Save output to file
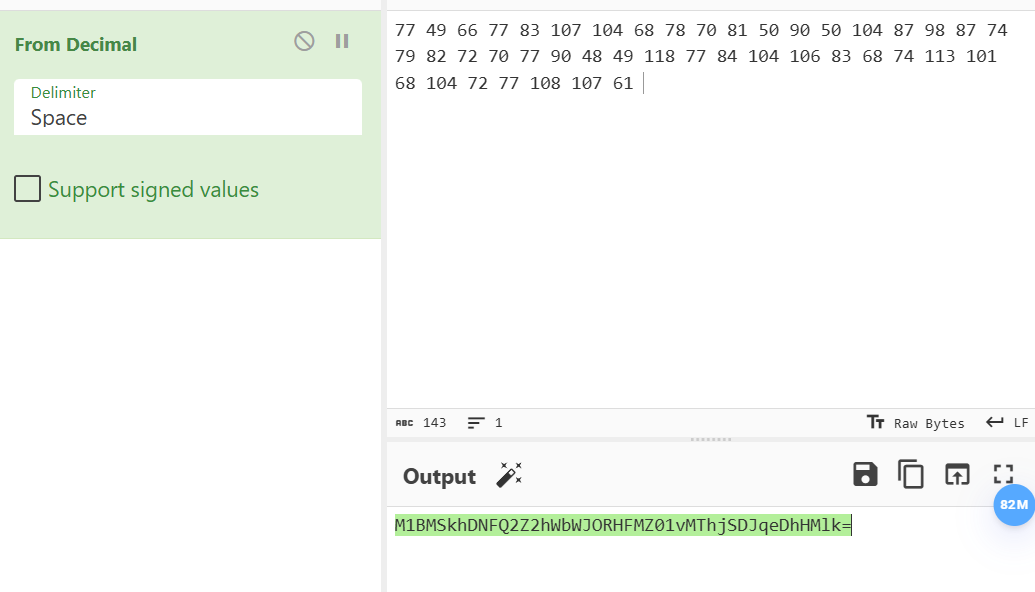Screen dimensions: 1035x592 [865, 475]
